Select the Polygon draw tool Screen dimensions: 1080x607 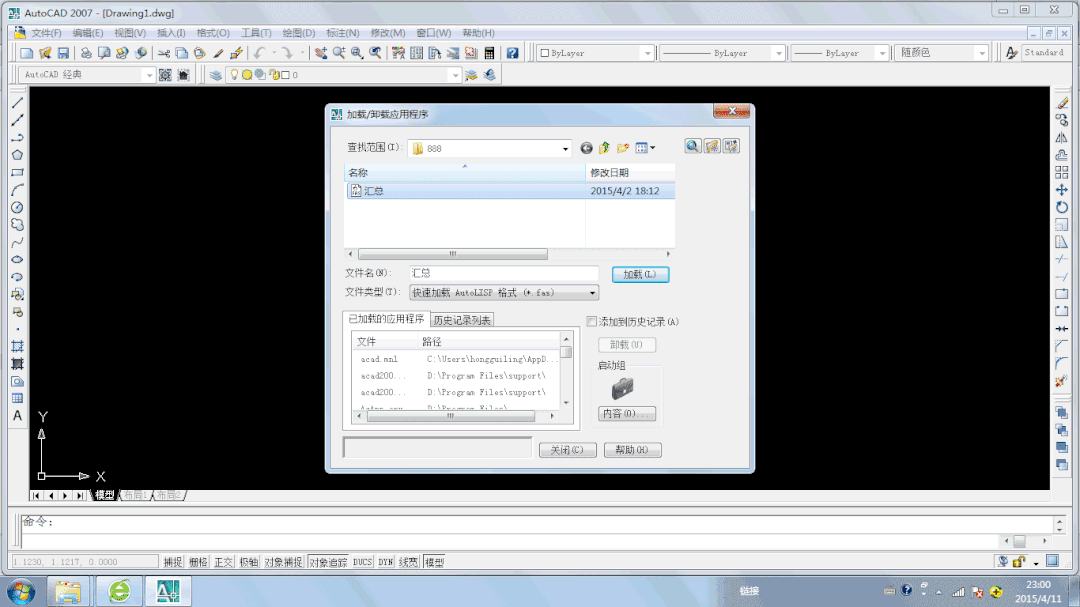pyautogui.click(x=17, y=155)
